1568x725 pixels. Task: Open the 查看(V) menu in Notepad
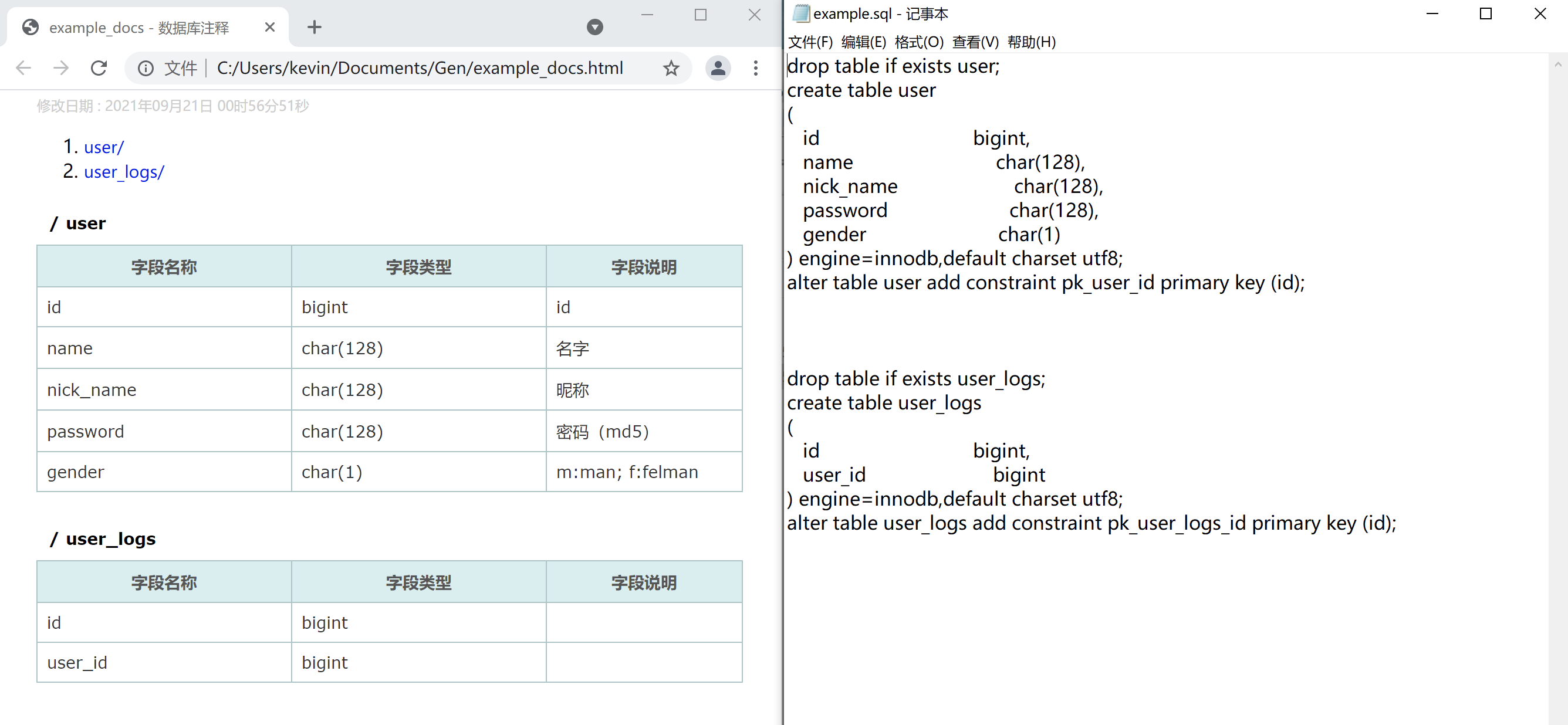975,42
